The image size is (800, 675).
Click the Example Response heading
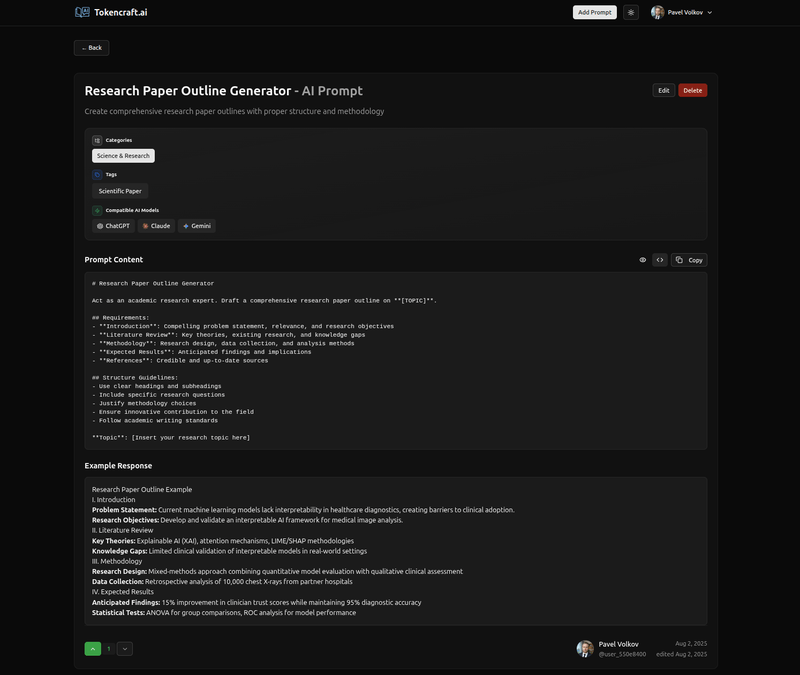click(x=118, y=466)
